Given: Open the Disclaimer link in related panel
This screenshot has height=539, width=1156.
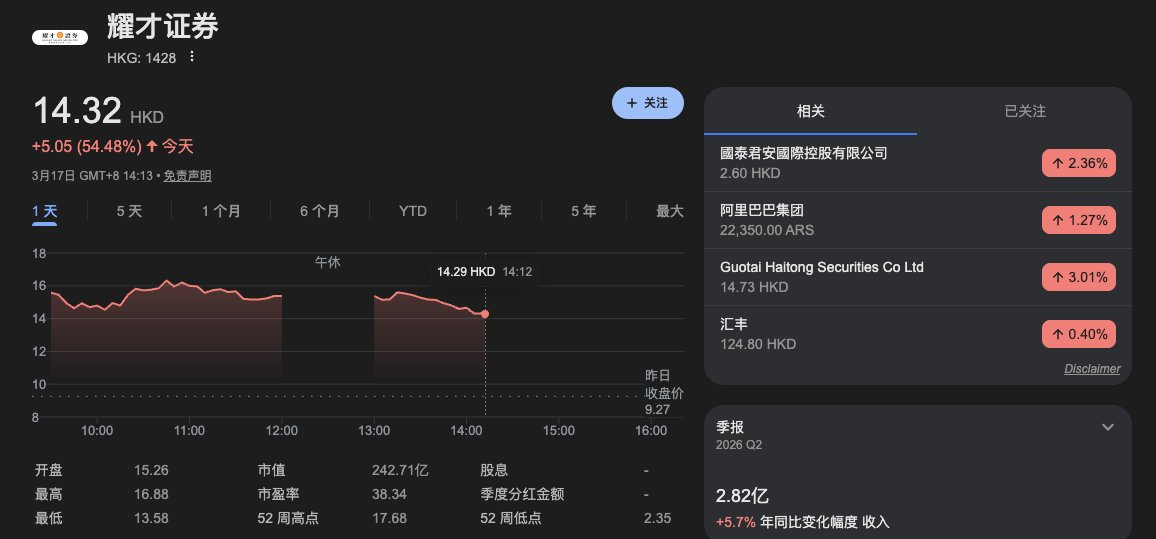Looking at the screenshot, I should click(1092, 369).
